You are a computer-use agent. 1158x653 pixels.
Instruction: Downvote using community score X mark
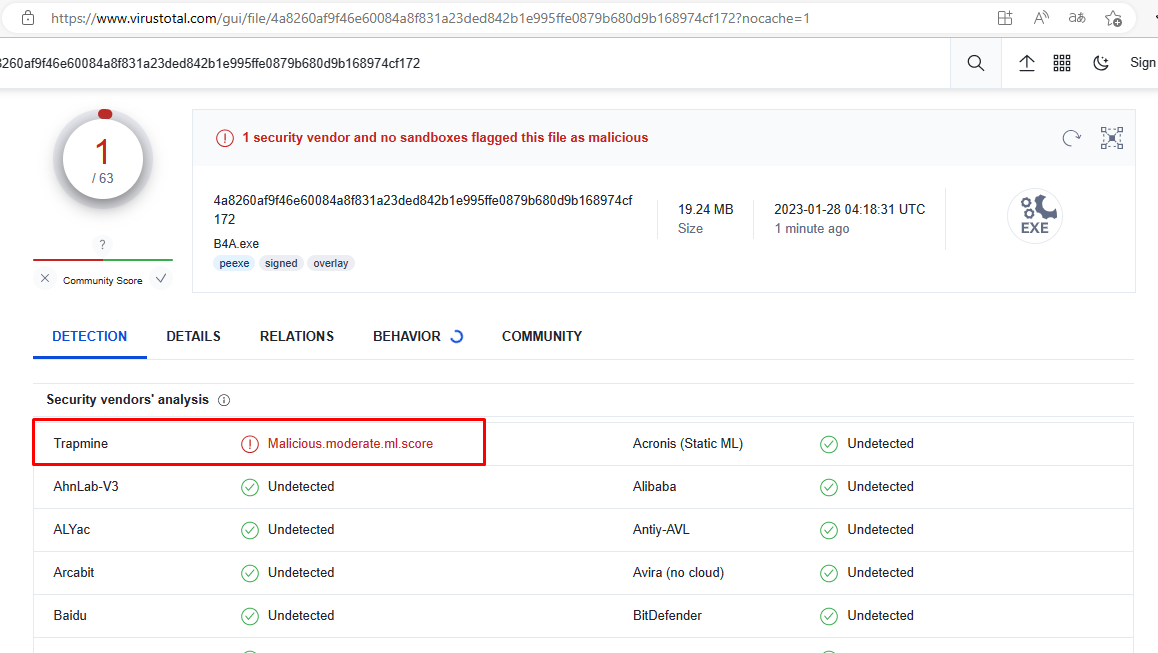44,279
